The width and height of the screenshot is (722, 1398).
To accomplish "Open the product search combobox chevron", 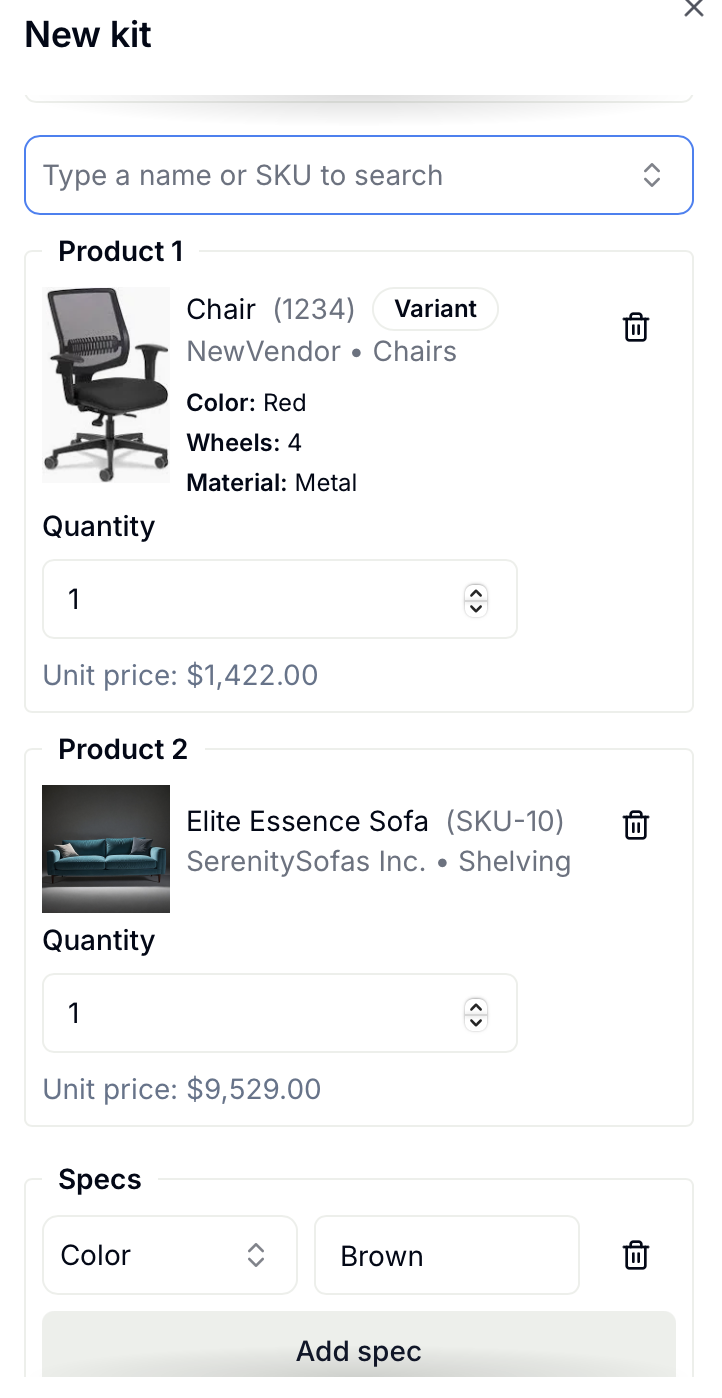I will tap(651, 175).
